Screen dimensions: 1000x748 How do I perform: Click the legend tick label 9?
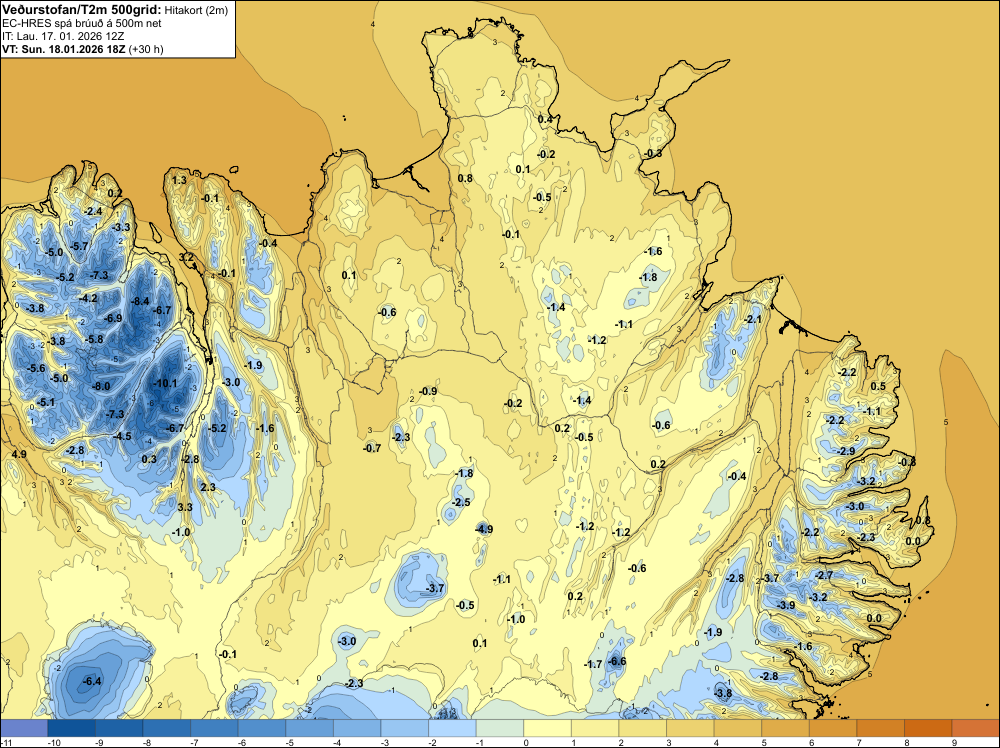955,742
